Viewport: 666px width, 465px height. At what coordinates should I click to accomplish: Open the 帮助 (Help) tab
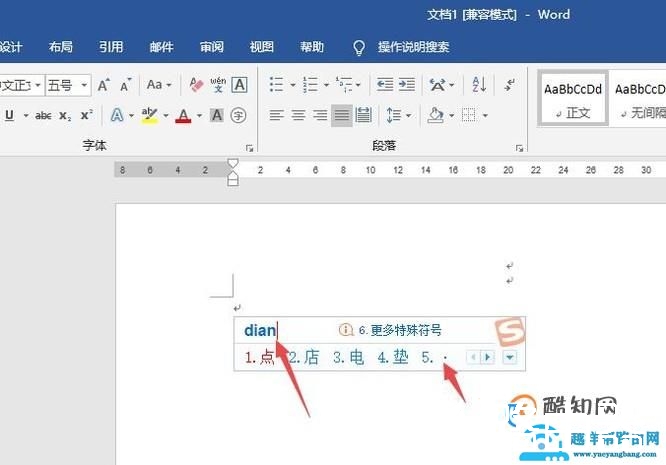312,47
